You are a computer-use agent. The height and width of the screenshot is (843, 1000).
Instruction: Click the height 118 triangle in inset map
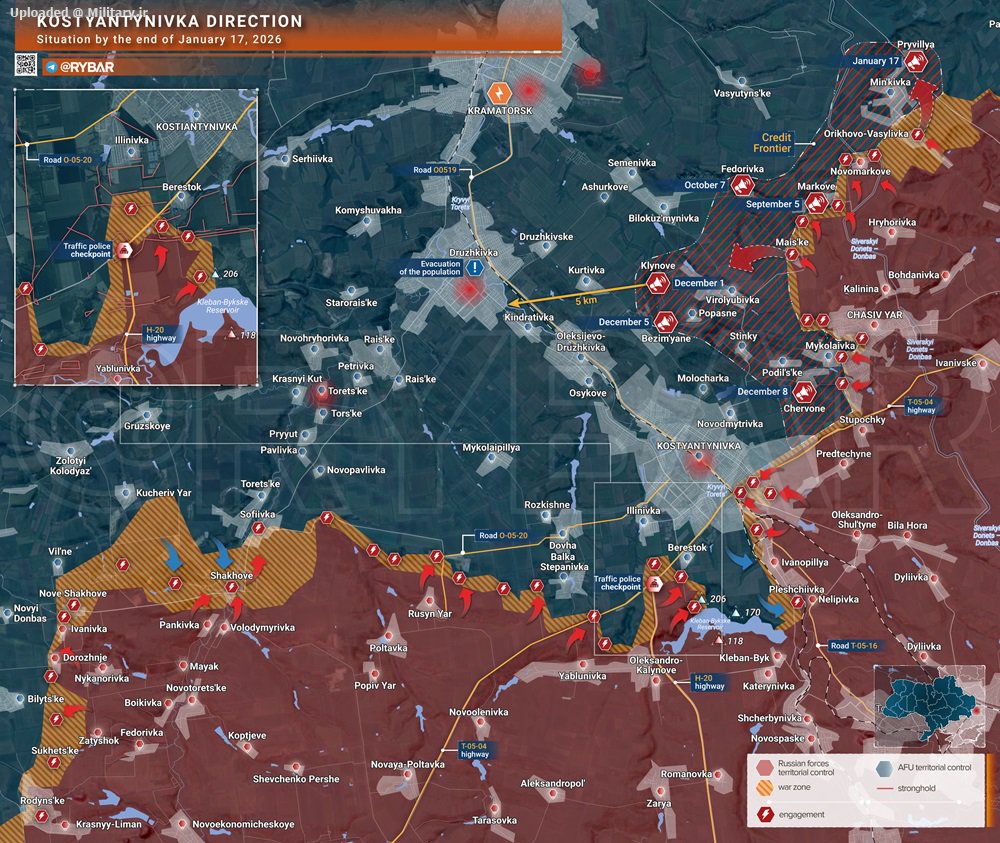232,334
